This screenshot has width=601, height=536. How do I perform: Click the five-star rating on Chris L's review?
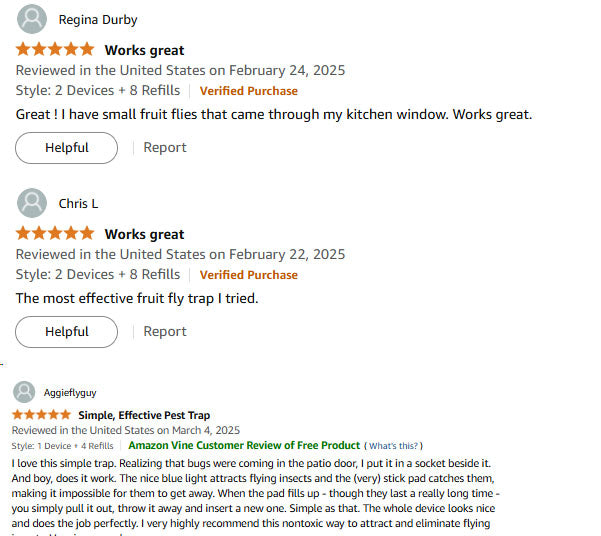pyautogui.click(x=55, y=233)
